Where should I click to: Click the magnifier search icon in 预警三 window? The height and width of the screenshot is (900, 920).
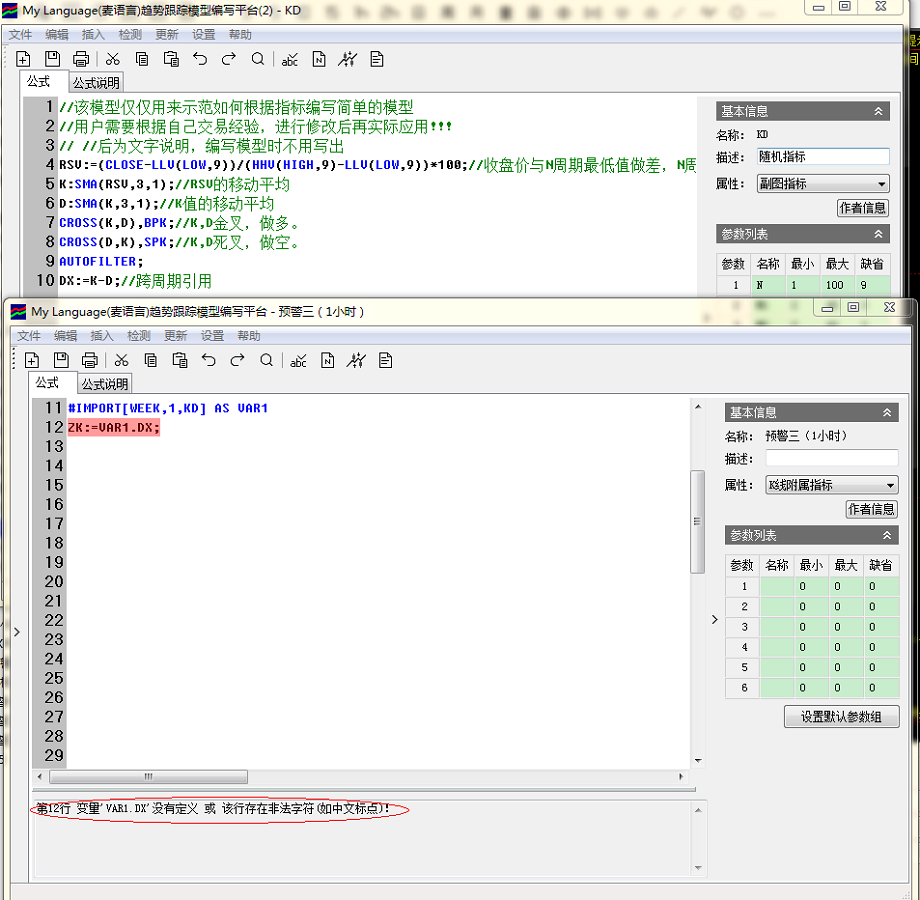pos(266,360)
